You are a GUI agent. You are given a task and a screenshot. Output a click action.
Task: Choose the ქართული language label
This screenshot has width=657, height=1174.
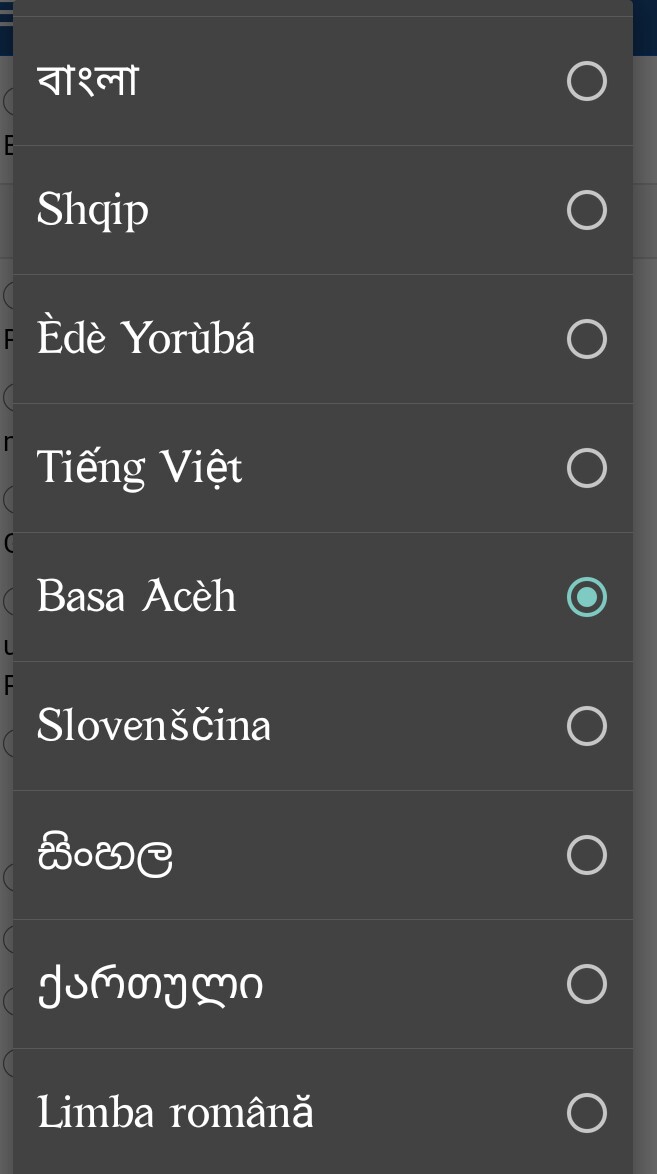[x=150, y=984]
